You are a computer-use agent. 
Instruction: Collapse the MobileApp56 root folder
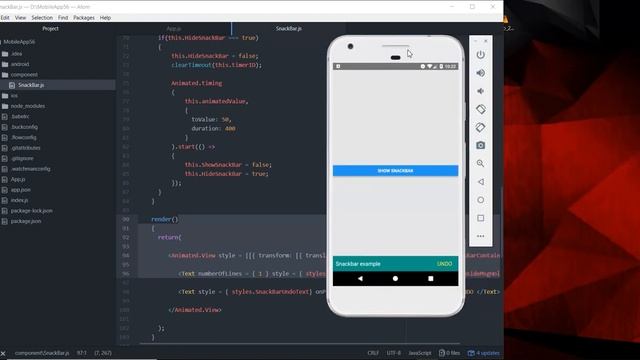pos(19,42)
